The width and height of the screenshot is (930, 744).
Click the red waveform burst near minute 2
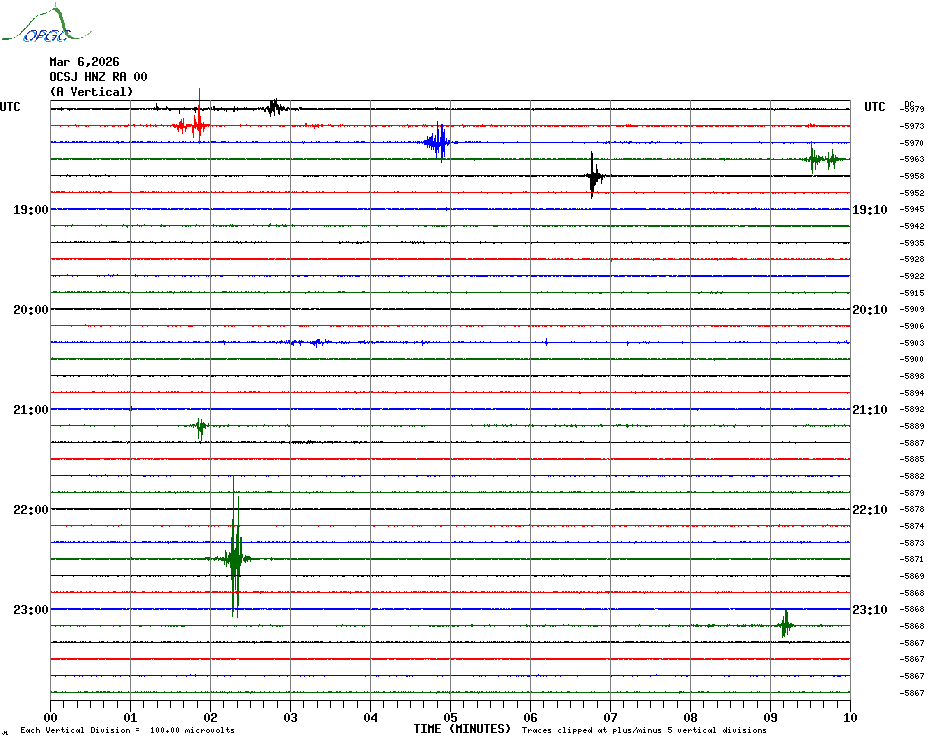point(191,126)
